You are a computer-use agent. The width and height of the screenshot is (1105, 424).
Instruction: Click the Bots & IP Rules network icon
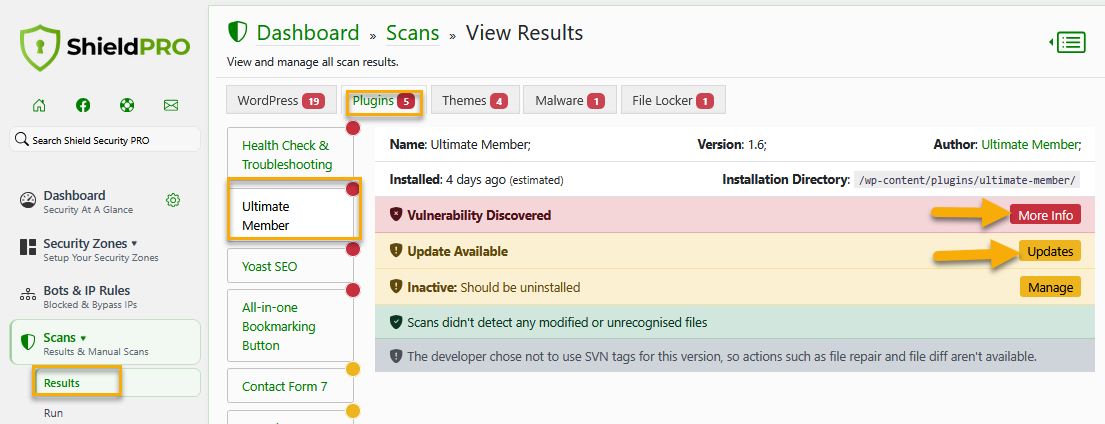27,294
